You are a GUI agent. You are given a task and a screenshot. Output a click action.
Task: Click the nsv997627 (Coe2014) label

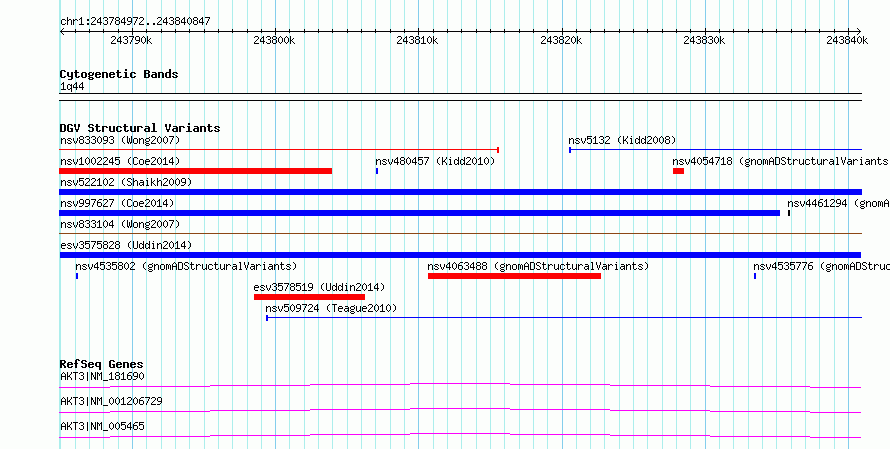tap(117, 203)
